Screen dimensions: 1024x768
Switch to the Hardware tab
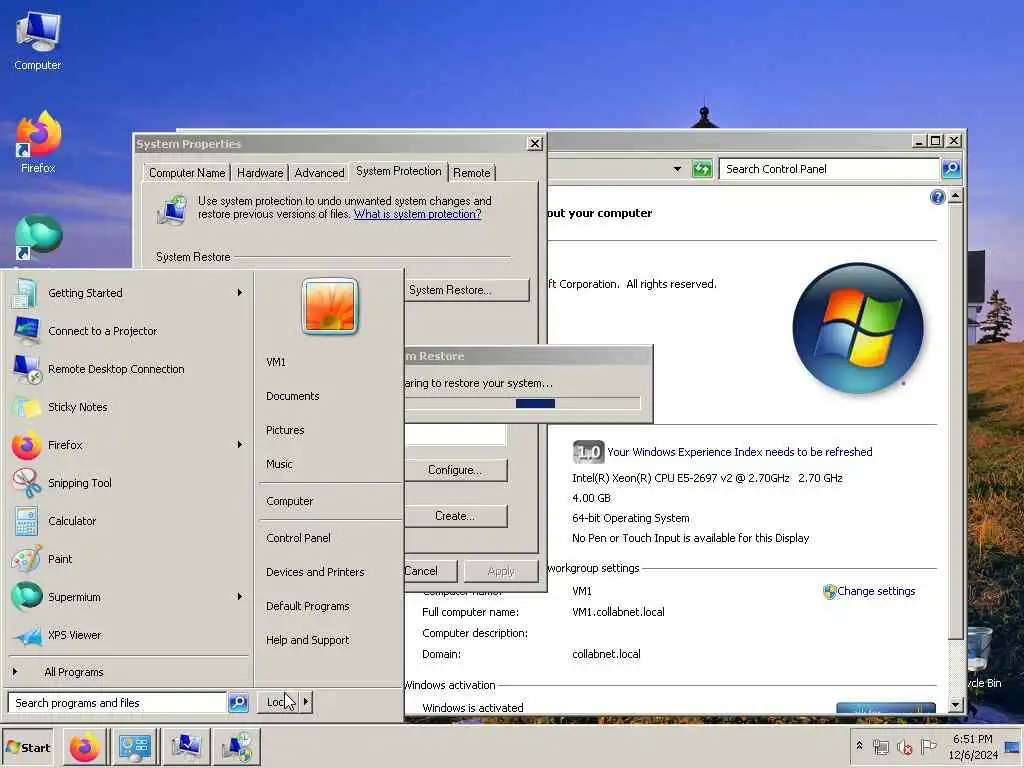(260, 172)
